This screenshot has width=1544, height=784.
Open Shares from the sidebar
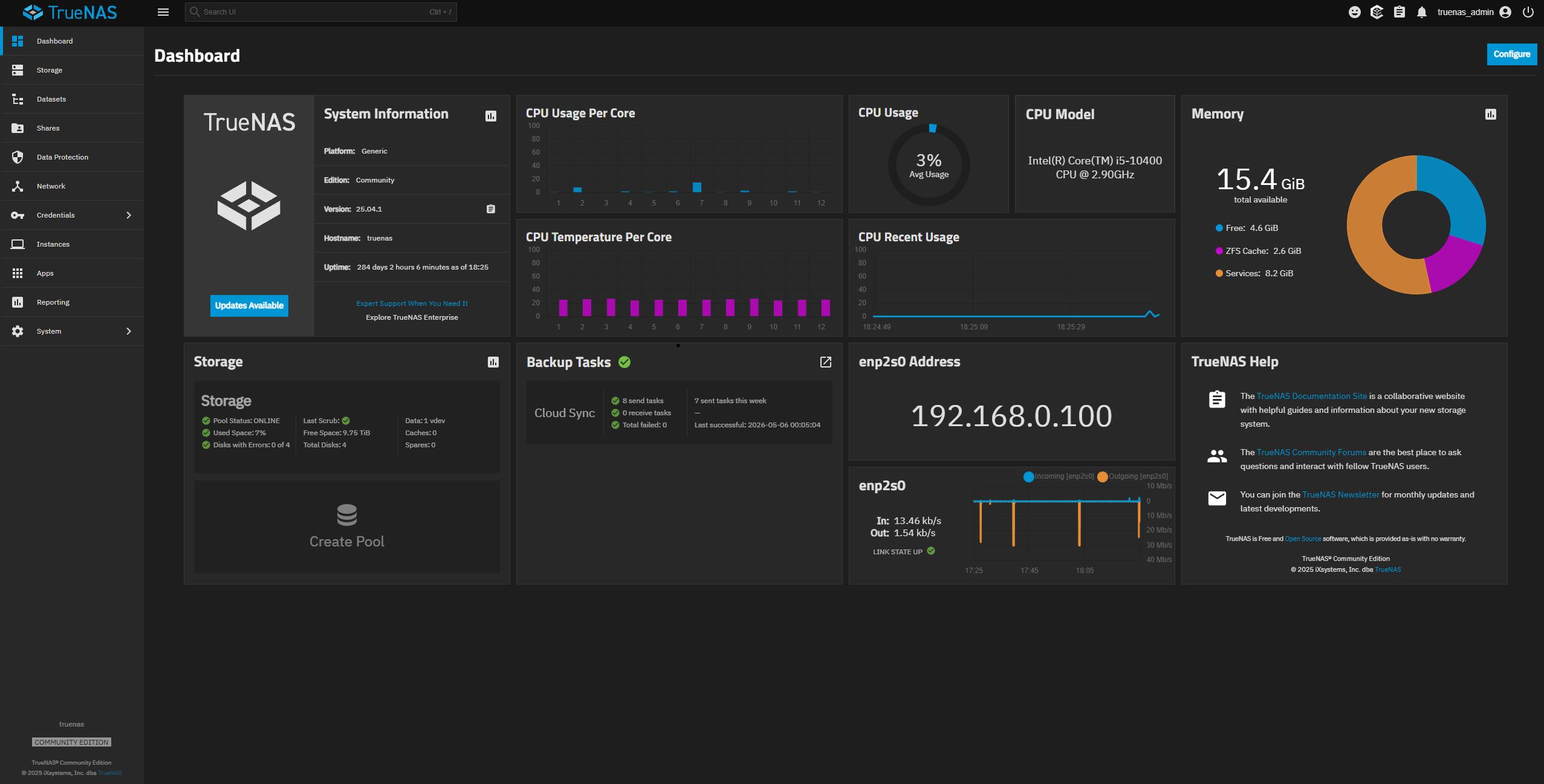click(x=73, y=128)
